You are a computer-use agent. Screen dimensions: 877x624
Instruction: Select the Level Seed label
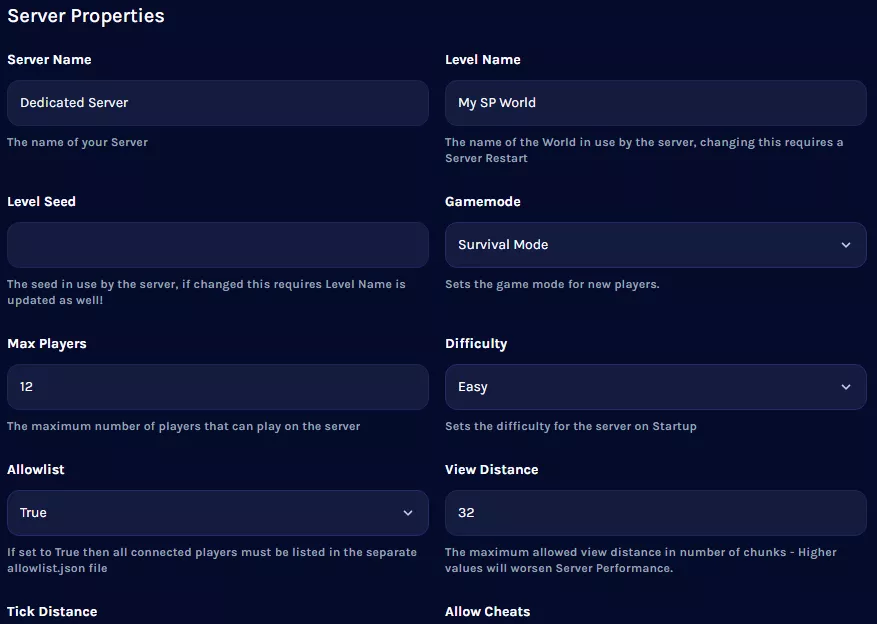(41, 202)
